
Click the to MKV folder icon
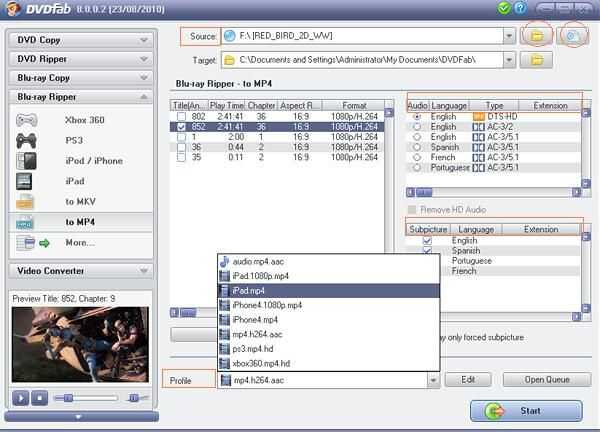tap(25, 202)
